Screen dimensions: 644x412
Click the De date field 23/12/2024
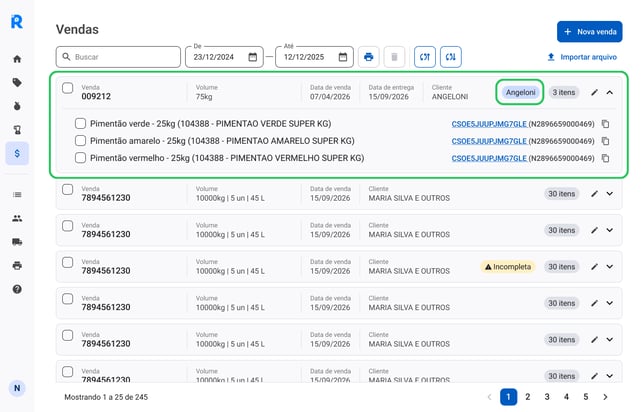pos(224,57)
